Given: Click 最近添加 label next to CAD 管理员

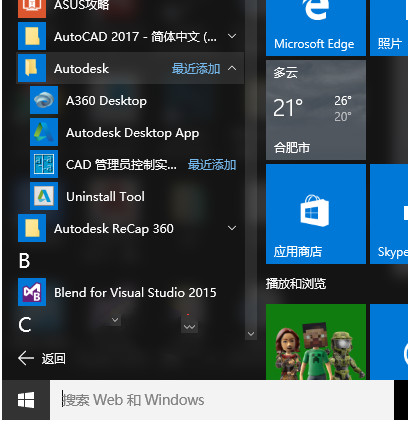Looking at the screenshot, I should tap(212, 164).
